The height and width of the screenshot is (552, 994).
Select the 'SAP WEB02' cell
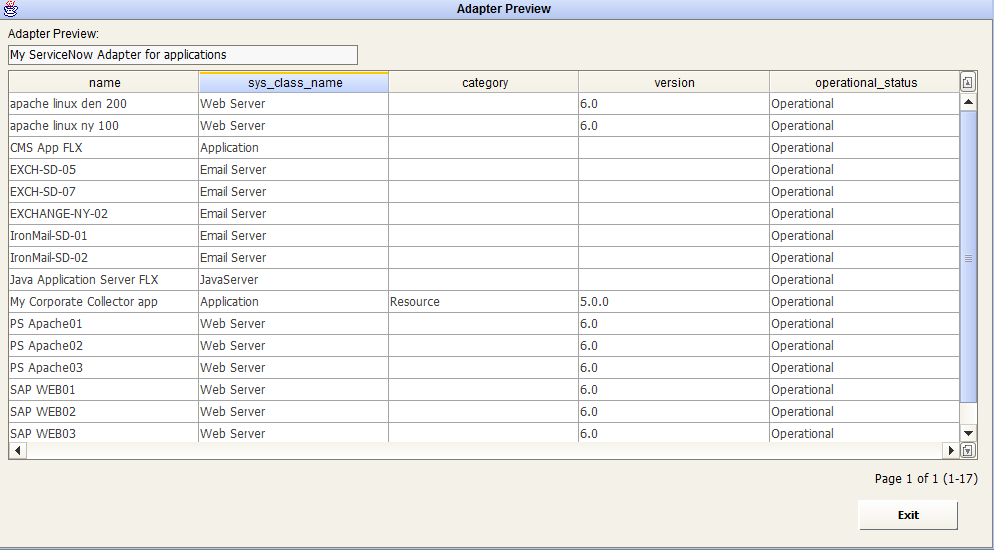(104, 411)
